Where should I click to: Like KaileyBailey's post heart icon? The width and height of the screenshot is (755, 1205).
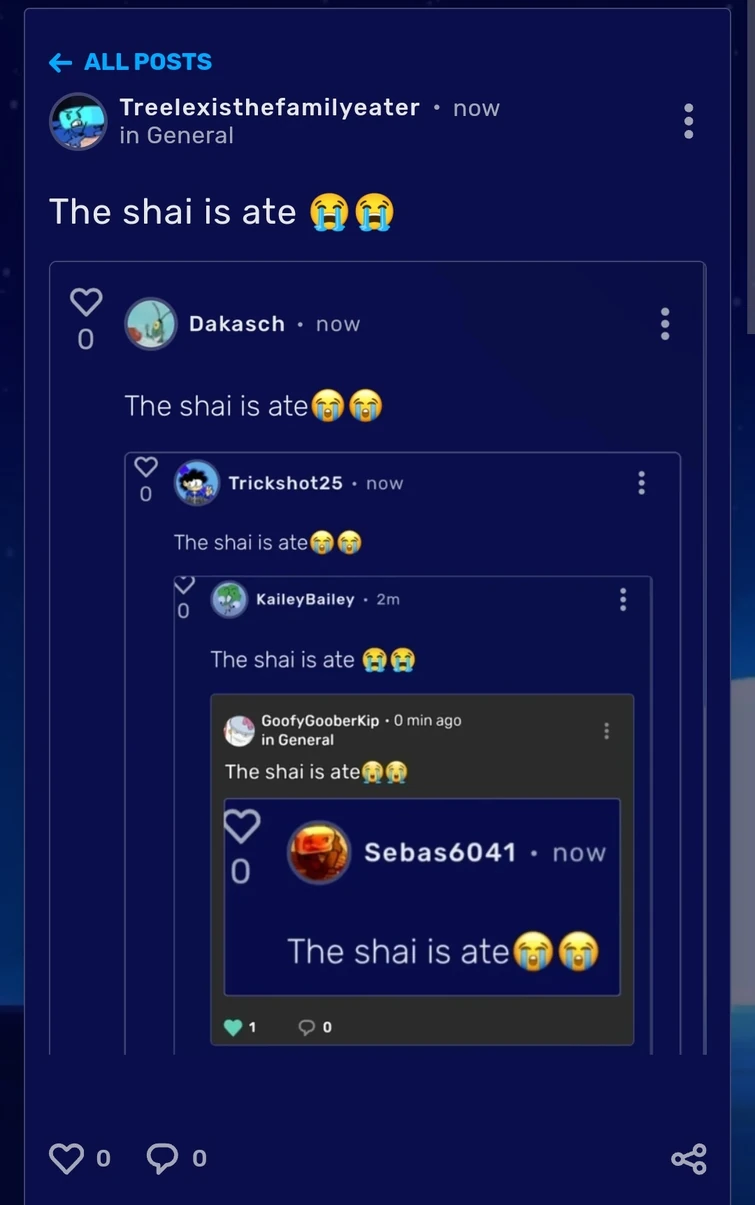(183, 584)
